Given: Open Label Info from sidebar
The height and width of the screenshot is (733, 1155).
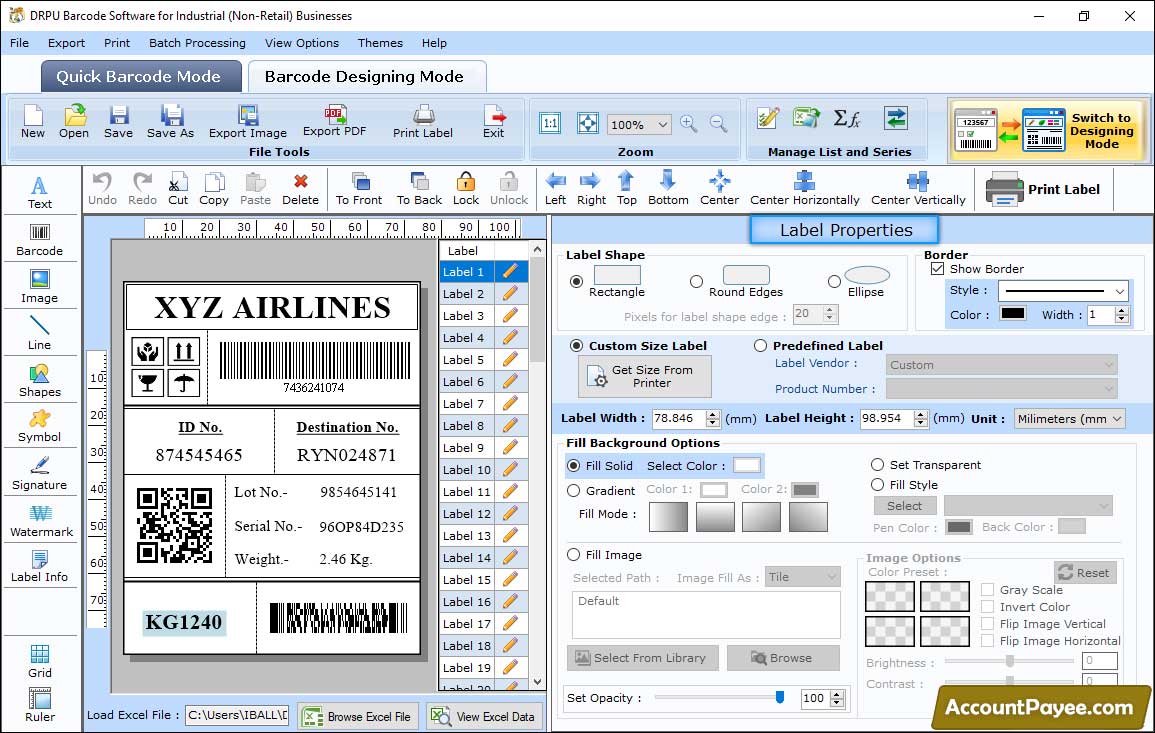Looking at the screenshot, I should [x=40, y=567].
